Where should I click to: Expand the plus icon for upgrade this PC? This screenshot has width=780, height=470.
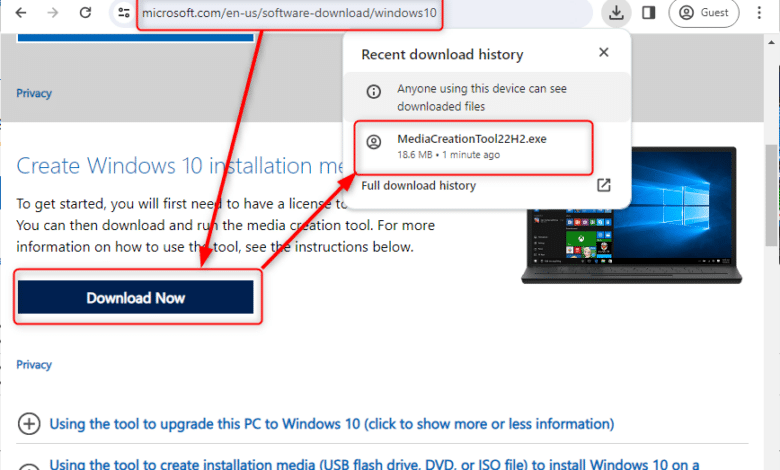pyautogui.click(x=29, y=424)
